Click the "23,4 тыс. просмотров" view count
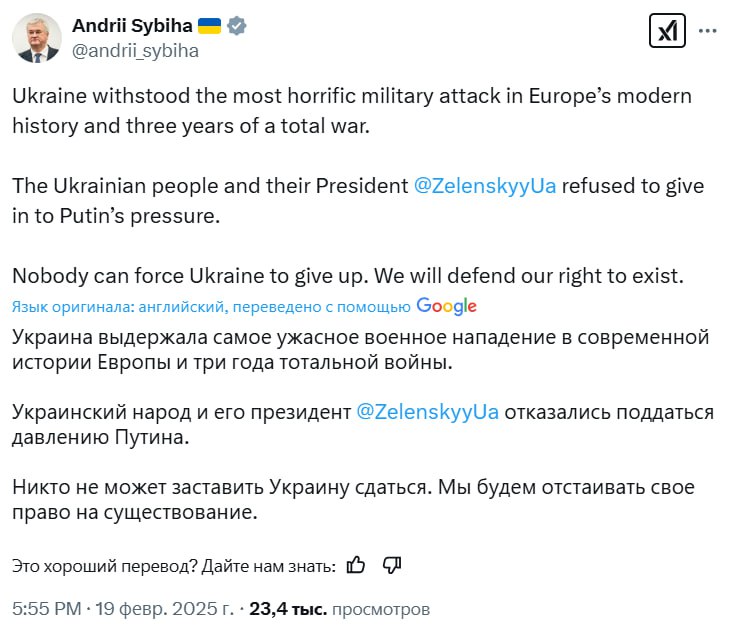The image size is (739, 628). click(x=339, y=608)
